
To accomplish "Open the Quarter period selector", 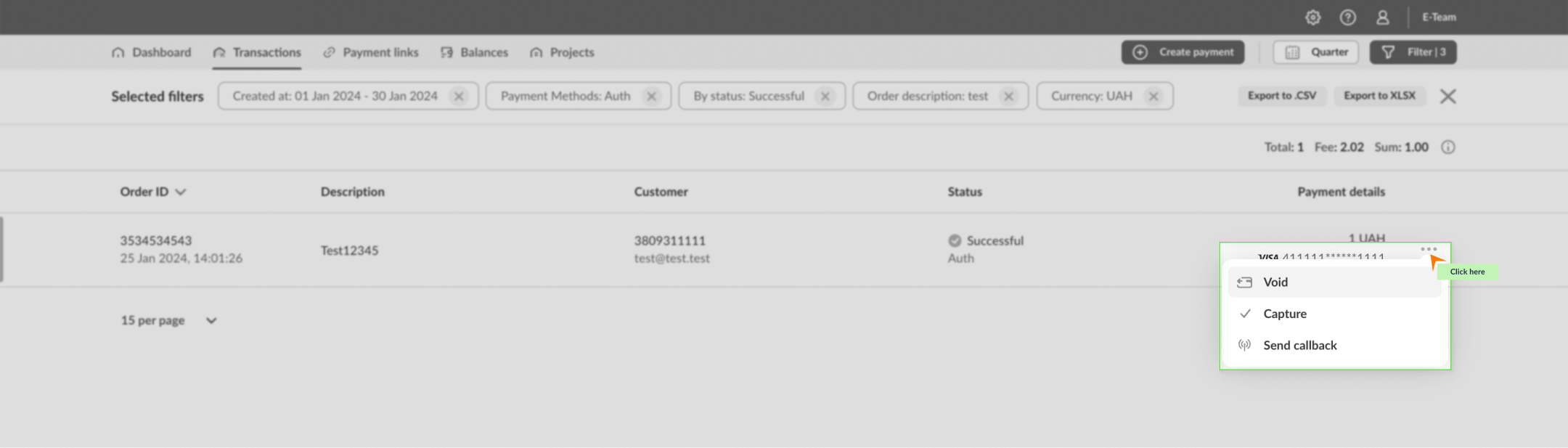I will [x=1315, y=52].
